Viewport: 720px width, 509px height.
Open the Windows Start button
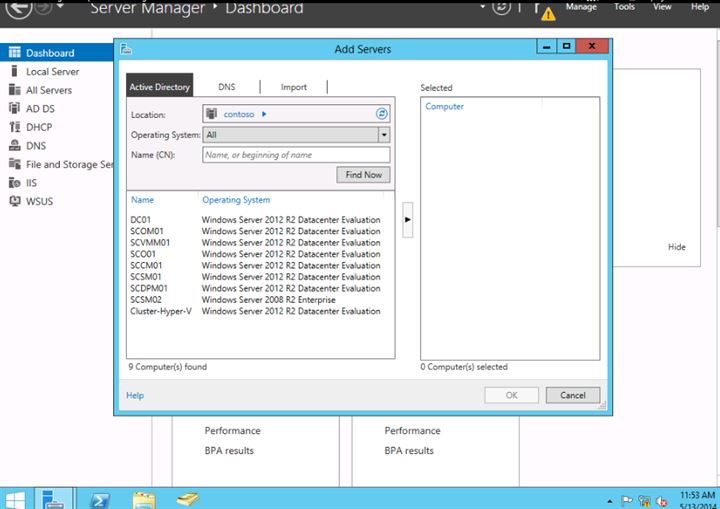pos(15,500)
